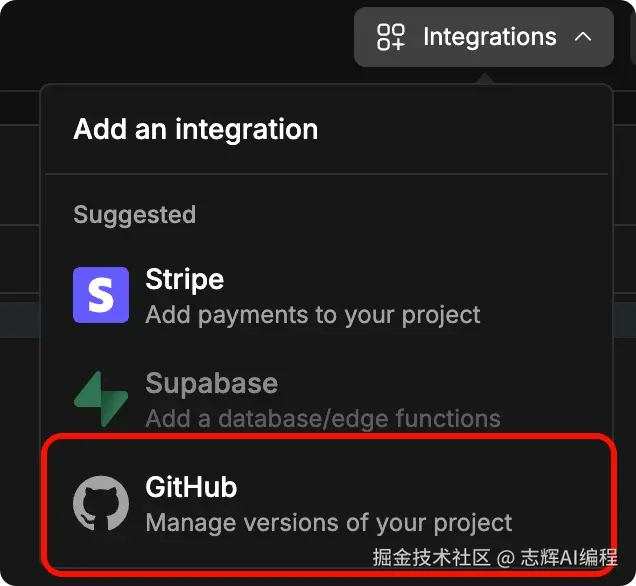Viewport: 636px width, 586px height.
Task: Click the @ symbol in the watermark
Action: (507, 557)
